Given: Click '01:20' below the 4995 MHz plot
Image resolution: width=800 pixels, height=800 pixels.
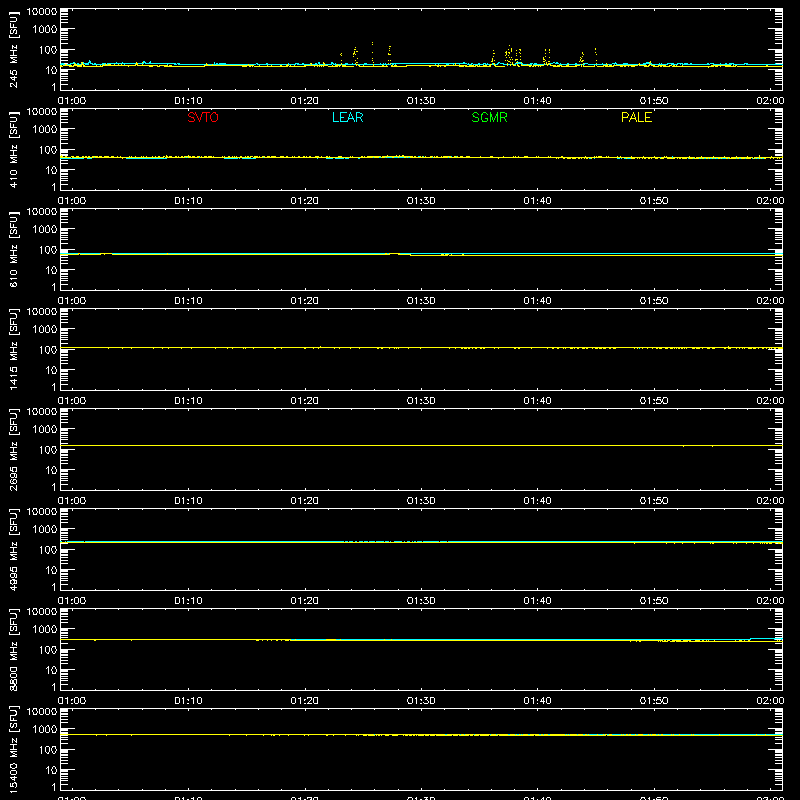Looking at the screenshot, I should pos(305,601).
